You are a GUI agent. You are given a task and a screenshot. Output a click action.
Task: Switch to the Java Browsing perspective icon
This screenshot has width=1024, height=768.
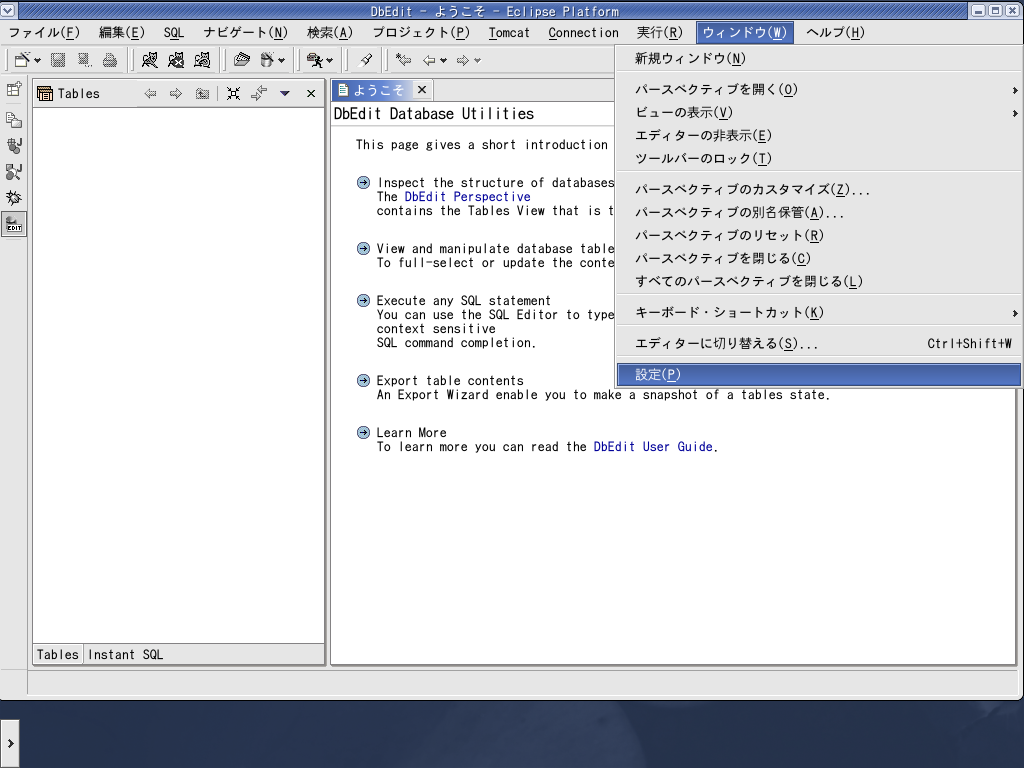tap(14, 172)
